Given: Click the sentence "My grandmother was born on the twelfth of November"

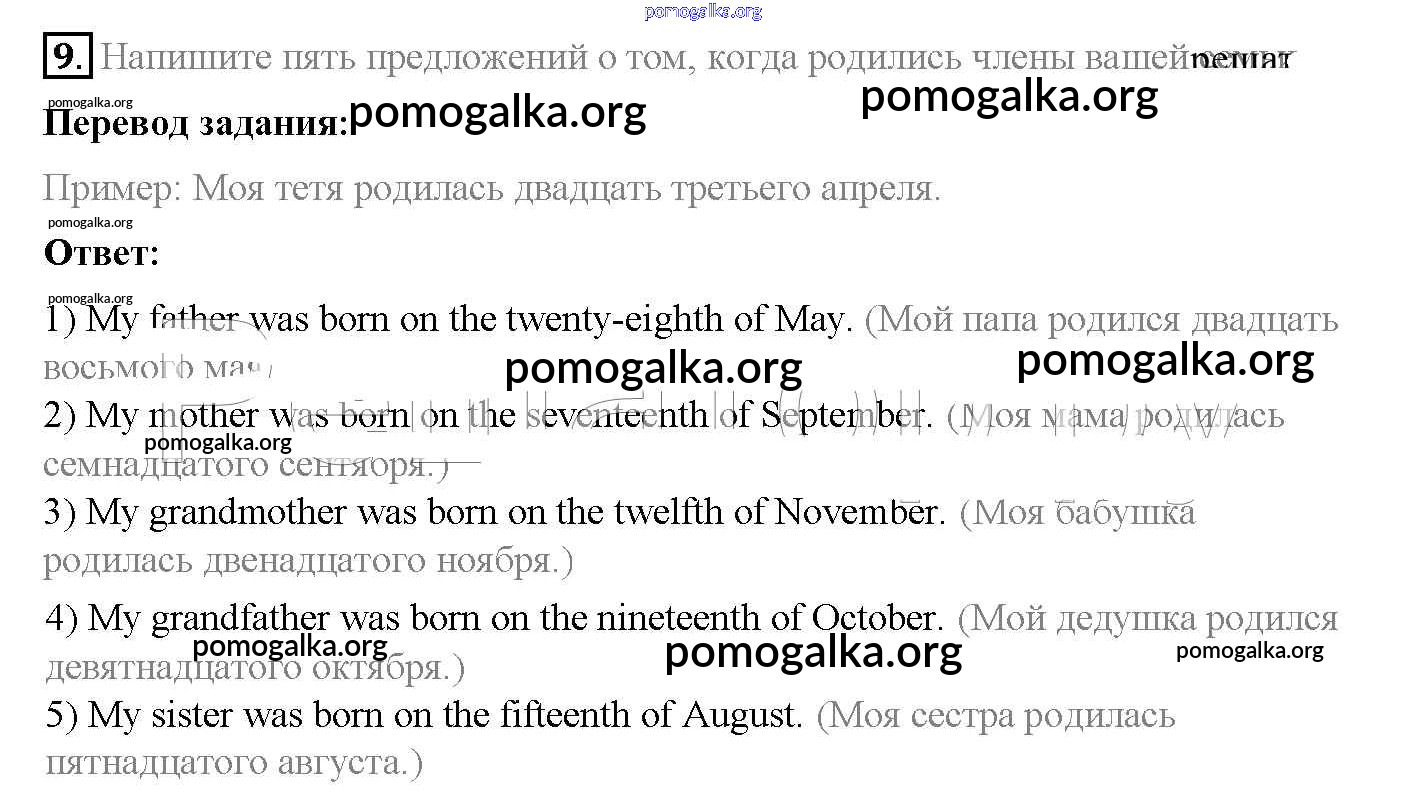Looking at the screenshot, I should 494,512.
